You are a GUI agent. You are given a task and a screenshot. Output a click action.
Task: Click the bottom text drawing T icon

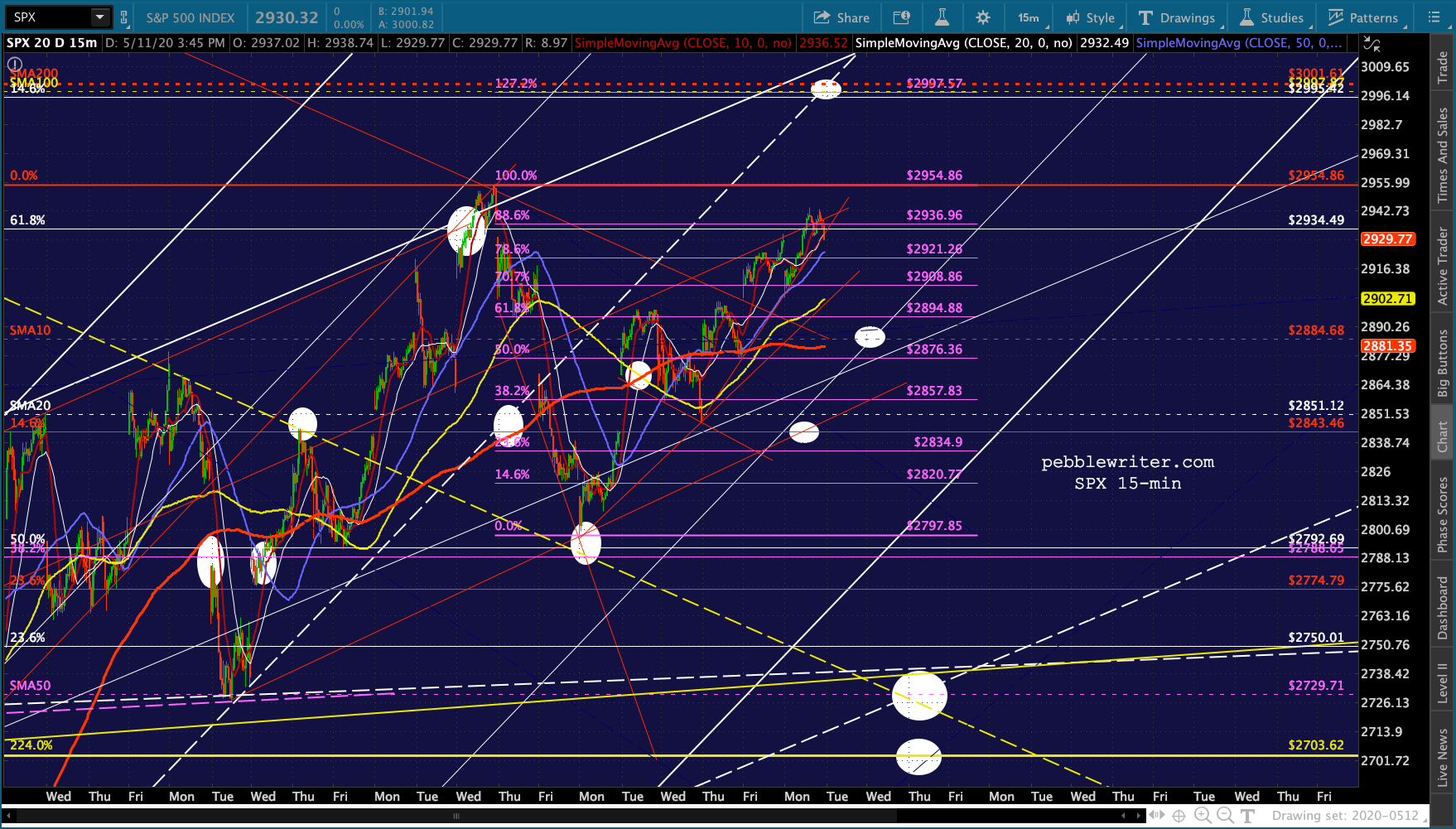[x=1248, y=816]
